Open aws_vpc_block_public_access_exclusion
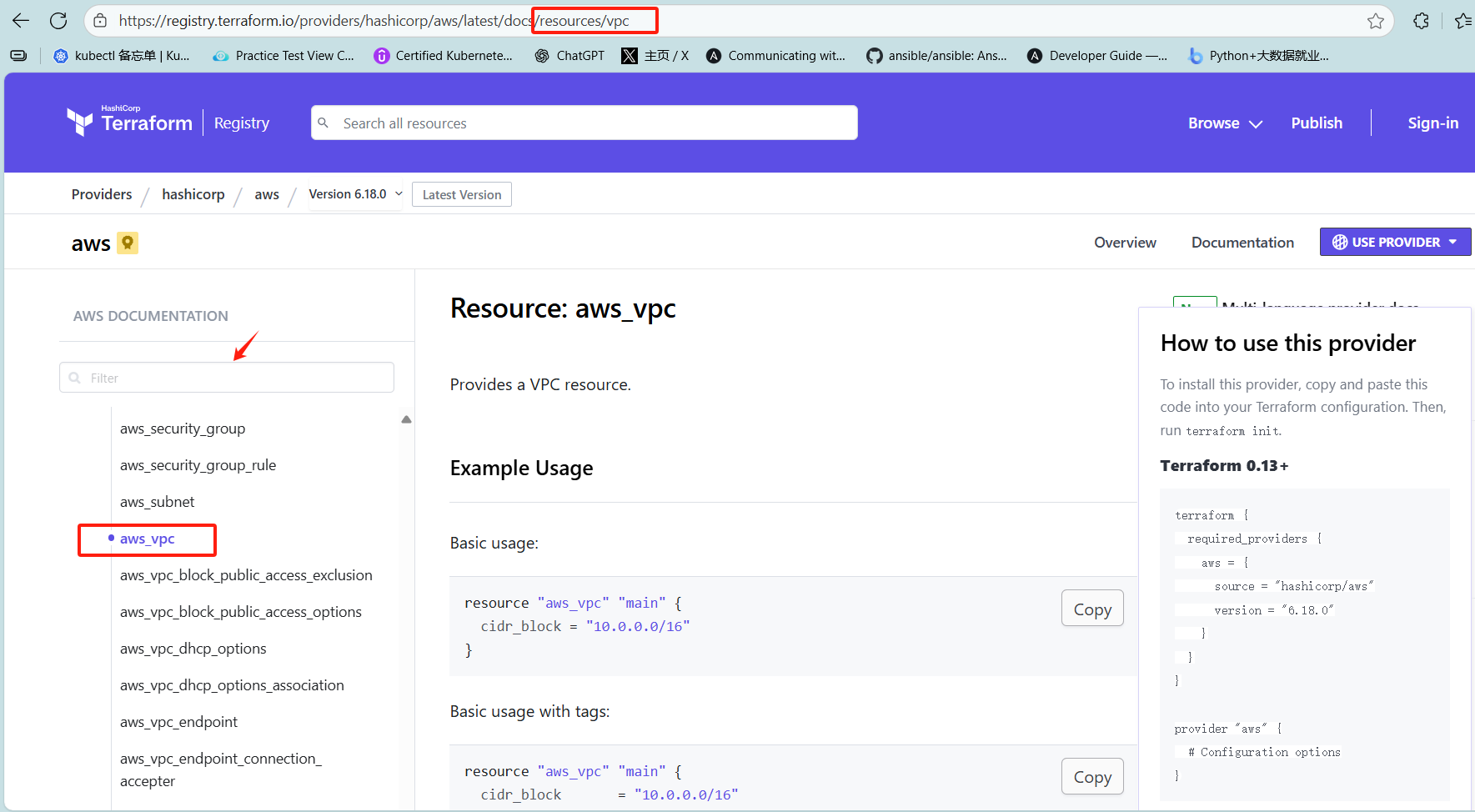Viewport: 1475px width, 812px height. tap(246, 575)
